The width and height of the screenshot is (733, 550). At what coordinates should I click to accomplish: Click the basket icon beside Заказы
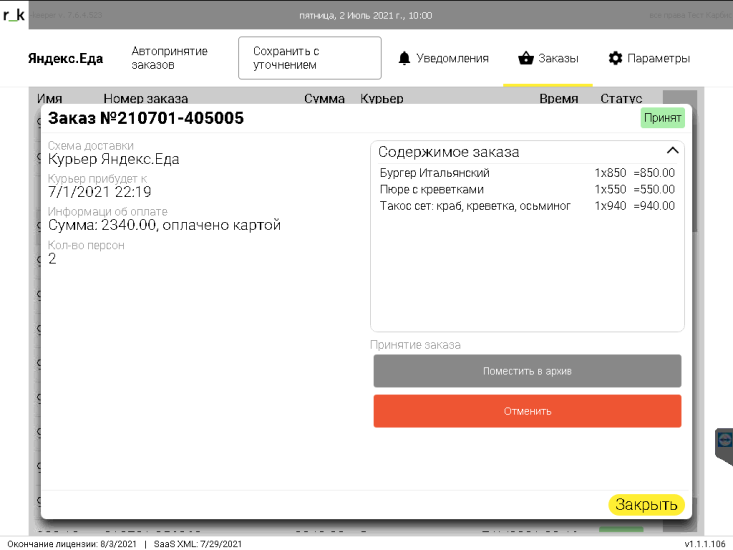526,58
